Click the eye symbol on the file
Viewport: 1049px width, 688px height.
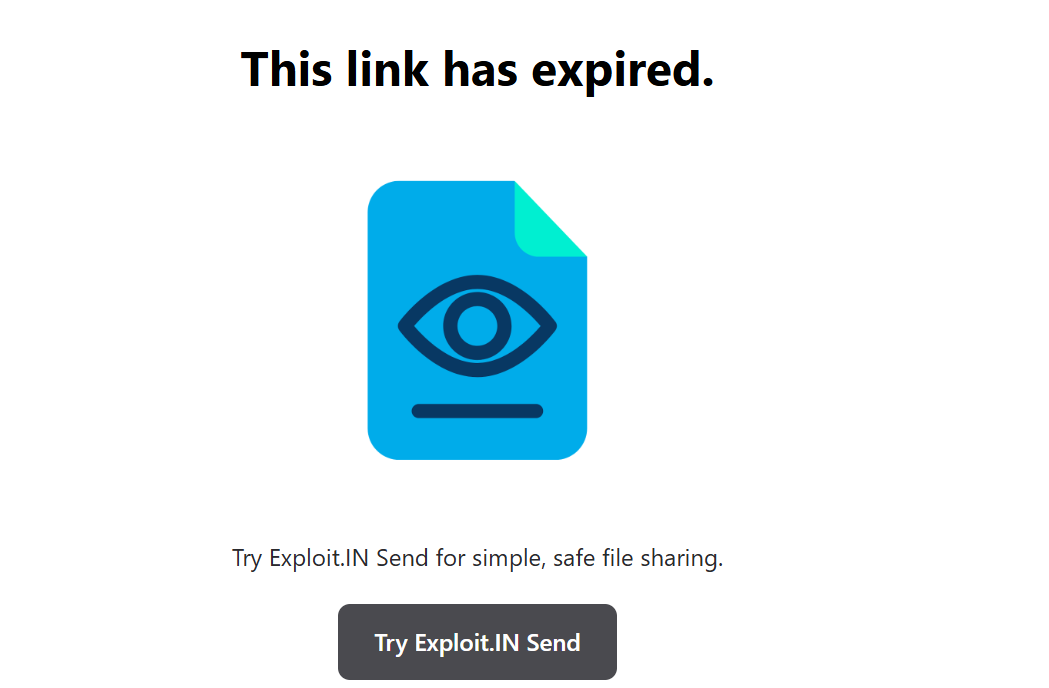[477, 326]
